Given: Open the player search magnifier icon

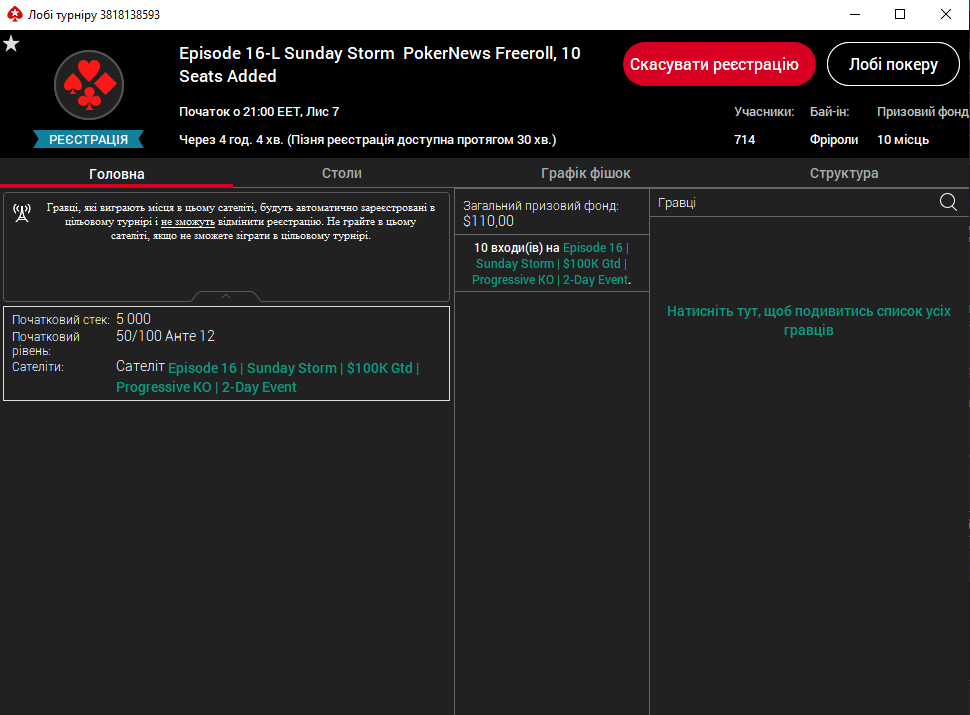Looking at the screenshot, I should (x=948, y=202).
